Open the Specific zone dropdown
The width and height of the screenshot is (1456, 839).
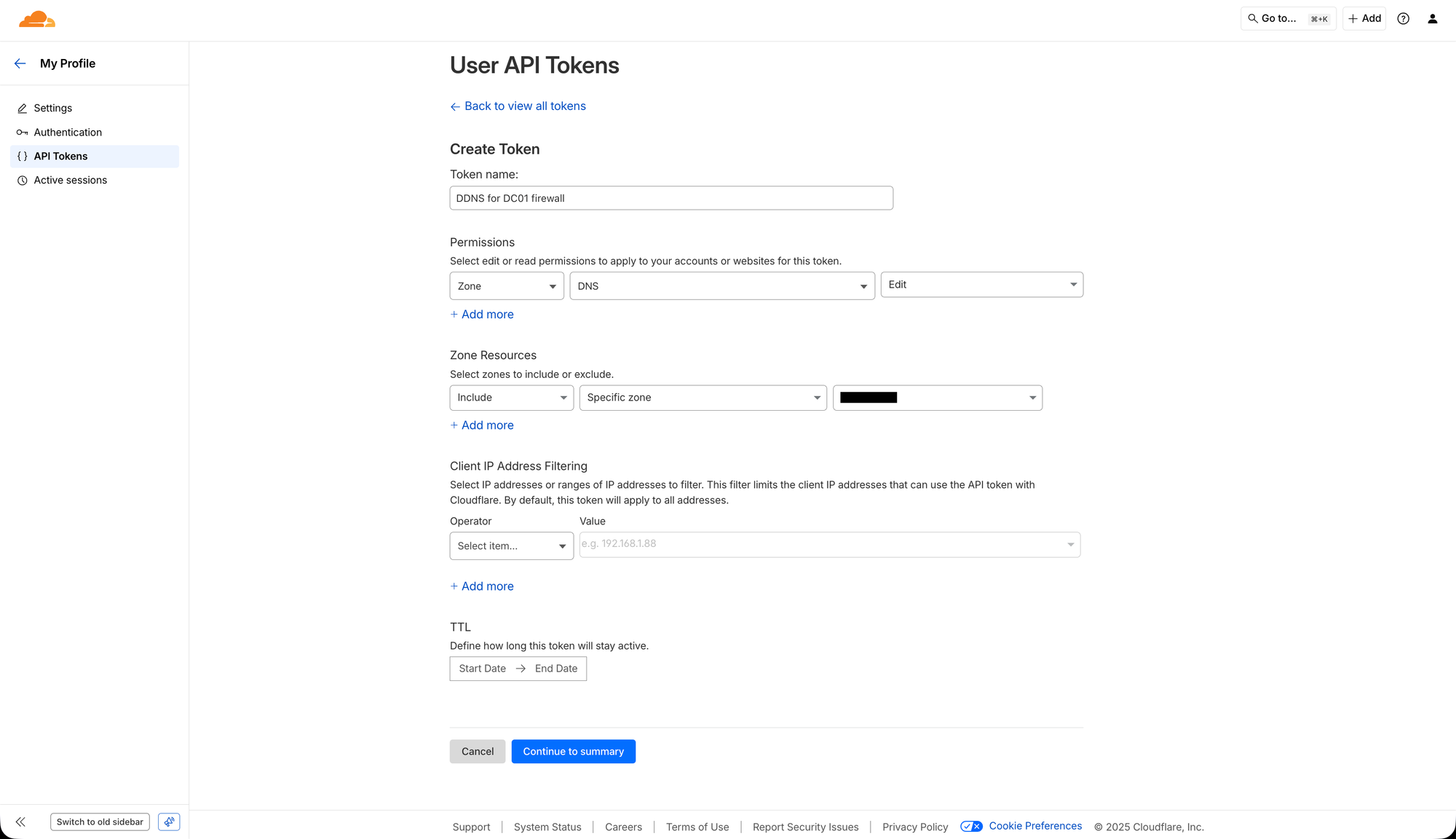click(x=703, y=398)
